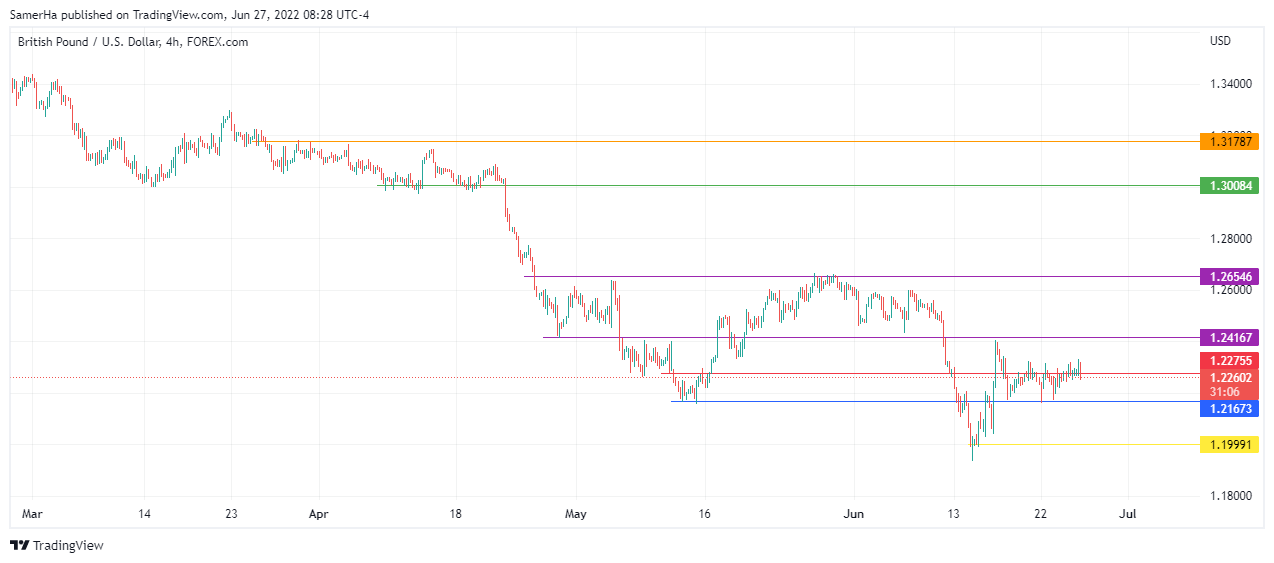Select the horizontal line at the 1.30084 level

pos(800,185)
